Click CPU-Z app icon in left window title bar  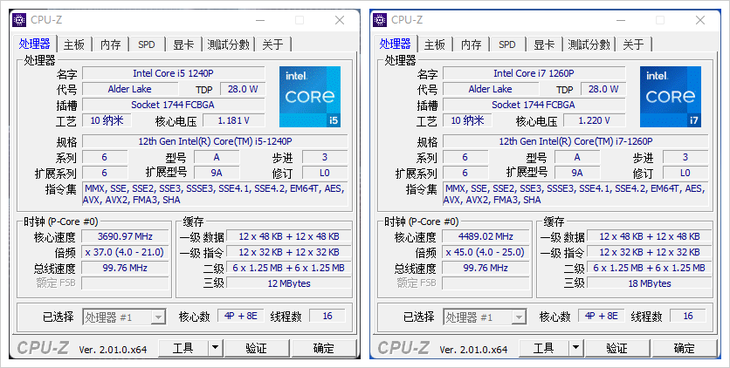point(19,20)
